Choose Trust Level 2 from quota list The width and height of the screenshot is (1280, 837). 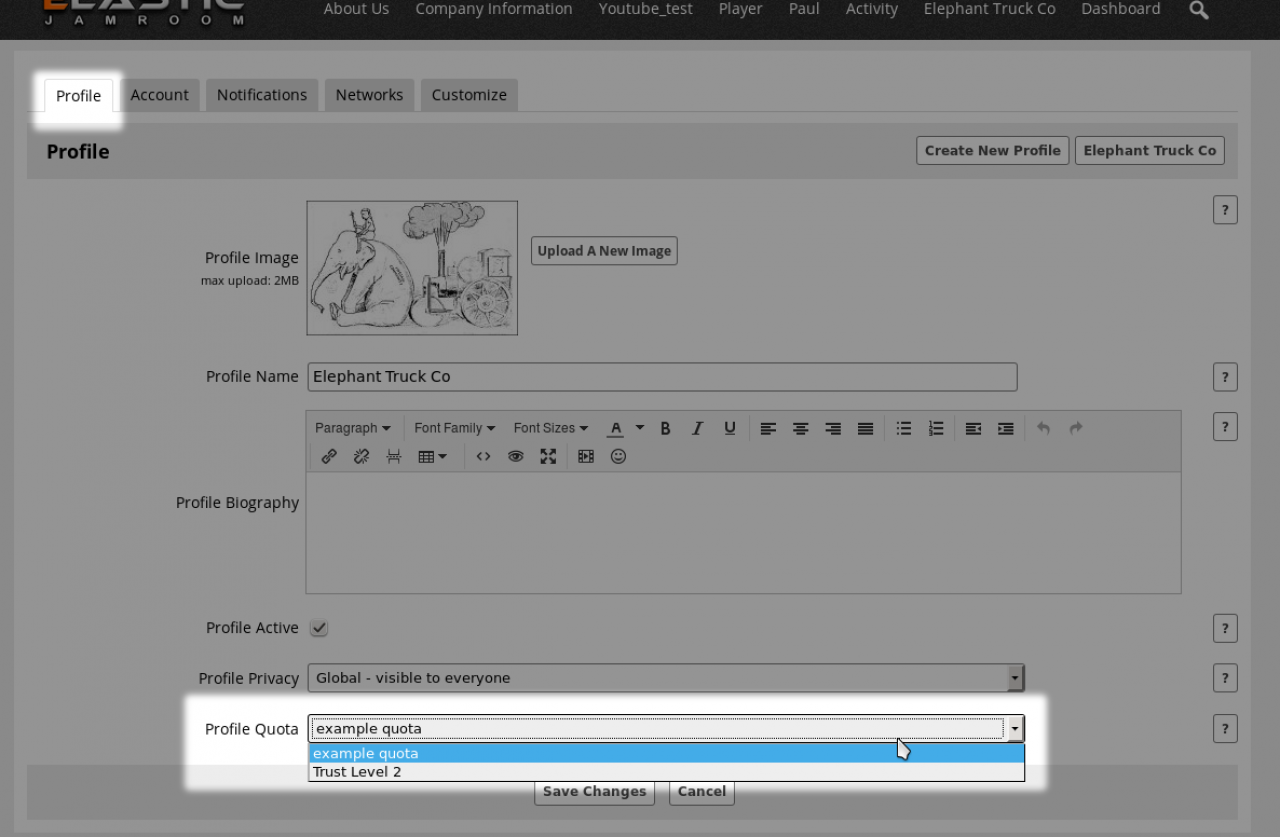point(357,772)
